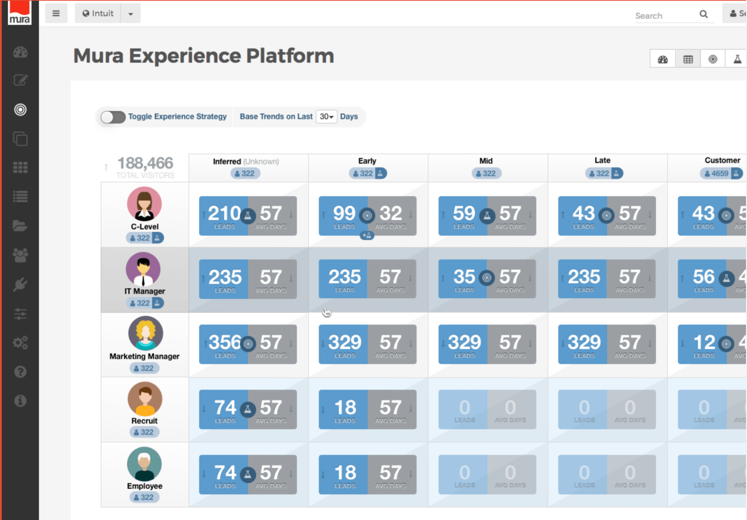Open the users group sidebar icon

pos(20,255)
